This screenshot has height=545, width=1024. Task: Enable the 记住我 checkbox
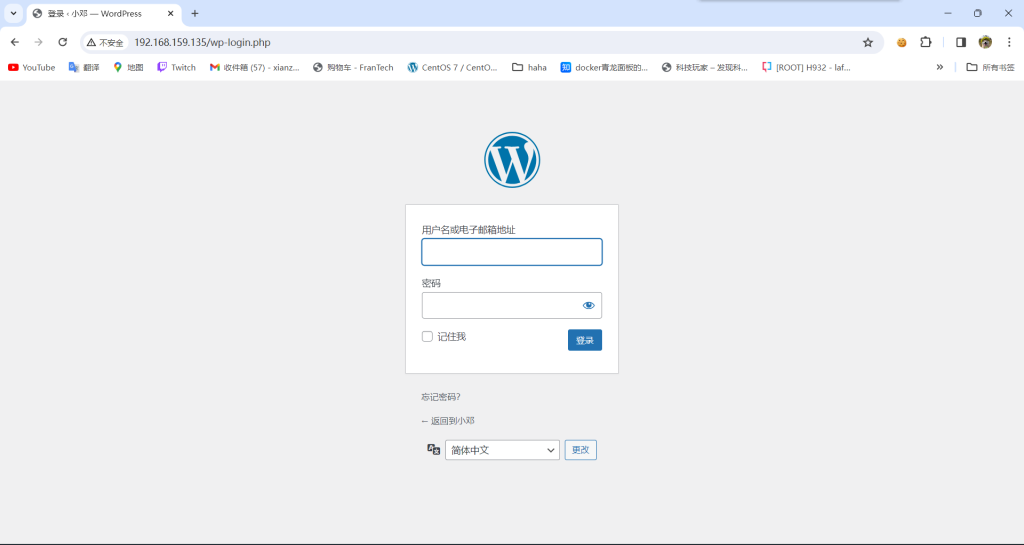pyautogui.click(x=427, y=337)
